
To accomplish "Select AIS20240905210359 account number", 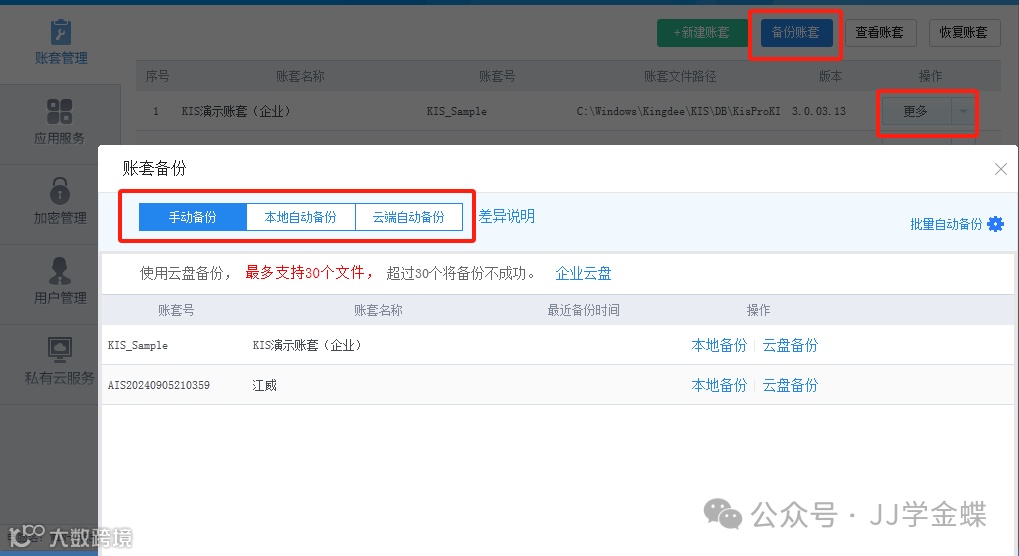I will tap(159, 385).
